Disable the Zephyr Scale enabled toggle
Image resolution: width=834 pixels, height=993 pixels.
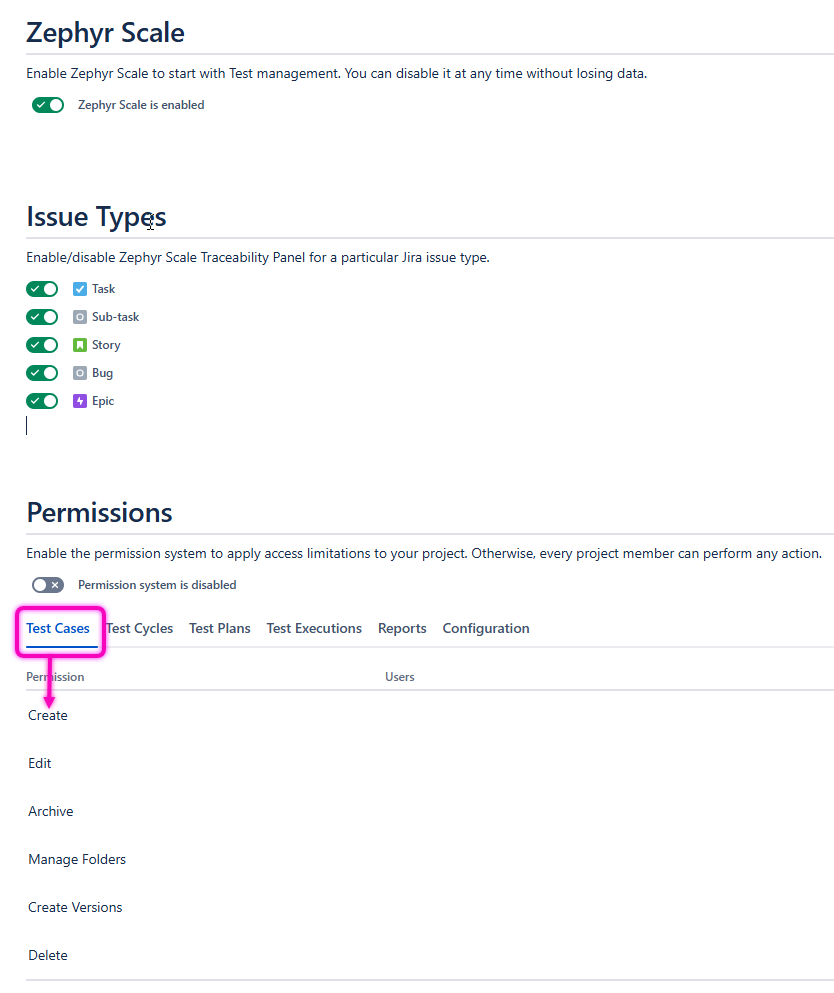click(48, 105)
